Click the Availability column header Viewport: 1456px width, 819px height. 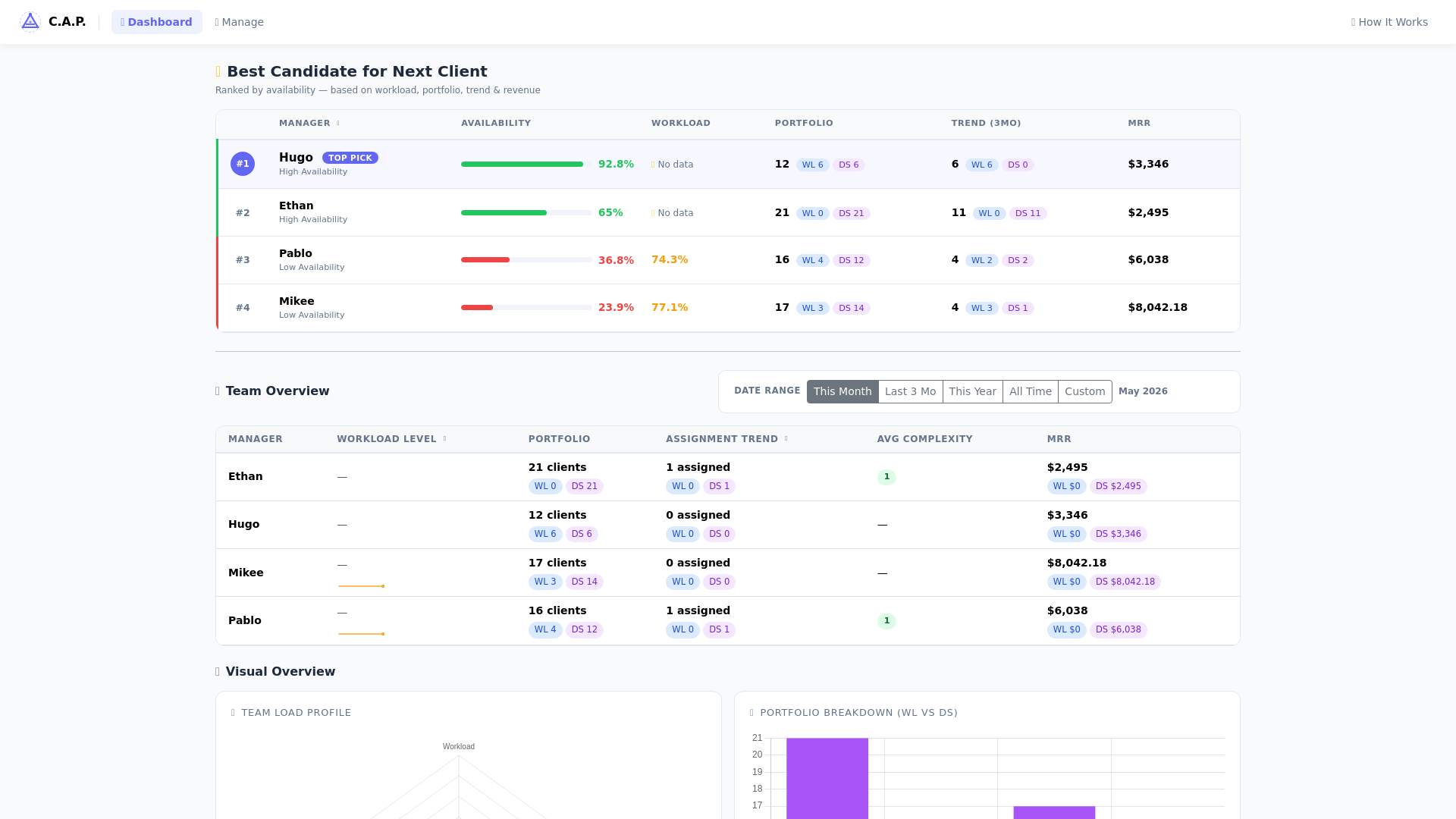tap(496, 123)
